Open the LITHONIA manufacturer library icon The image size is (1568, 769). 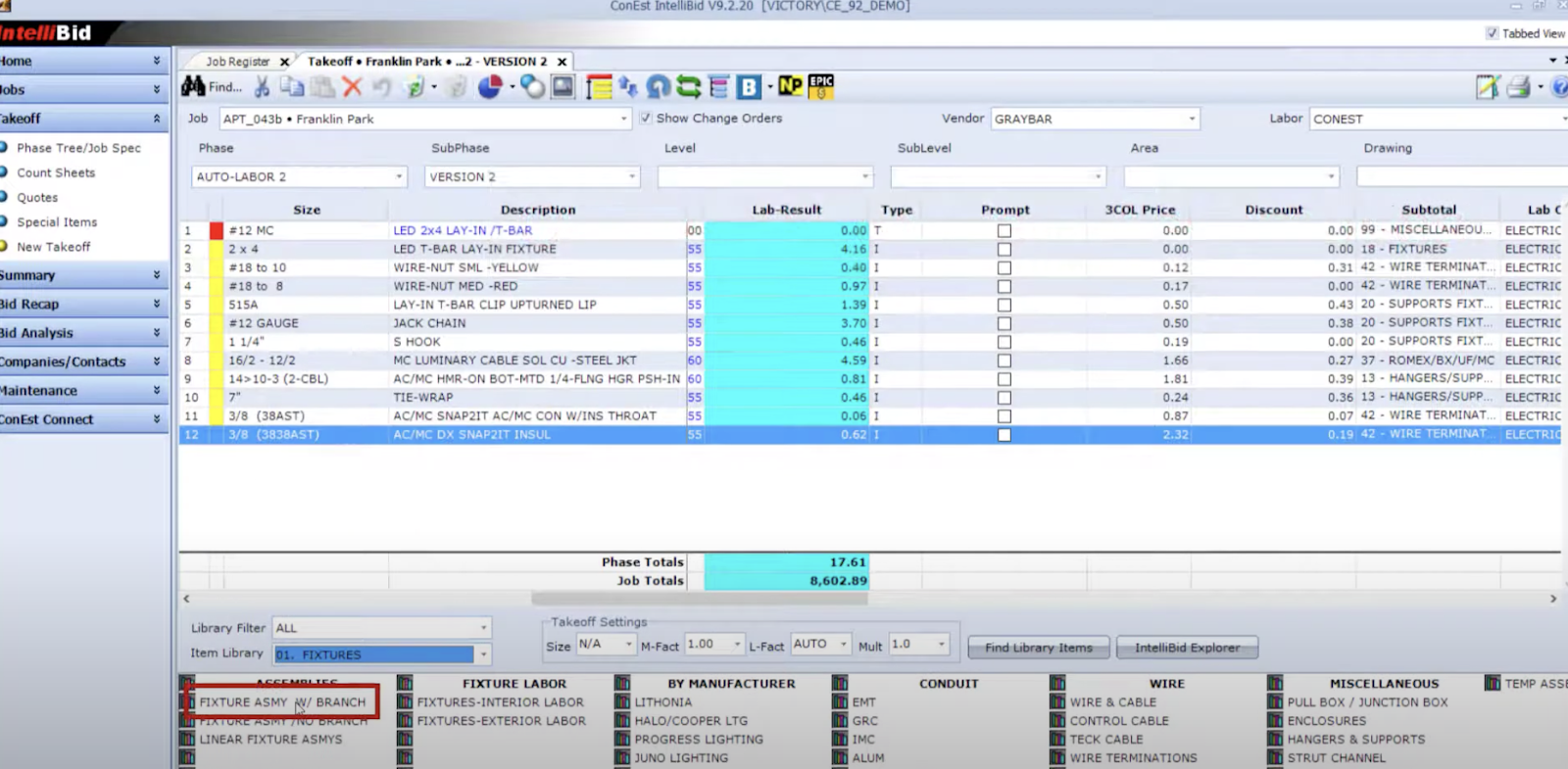tap(622, 702)
